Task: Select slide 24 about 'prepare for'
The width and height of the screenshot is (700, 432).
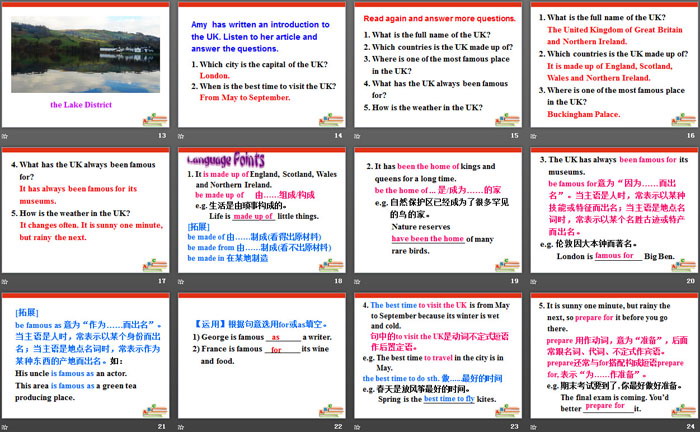Action: [x=610, y=356]
